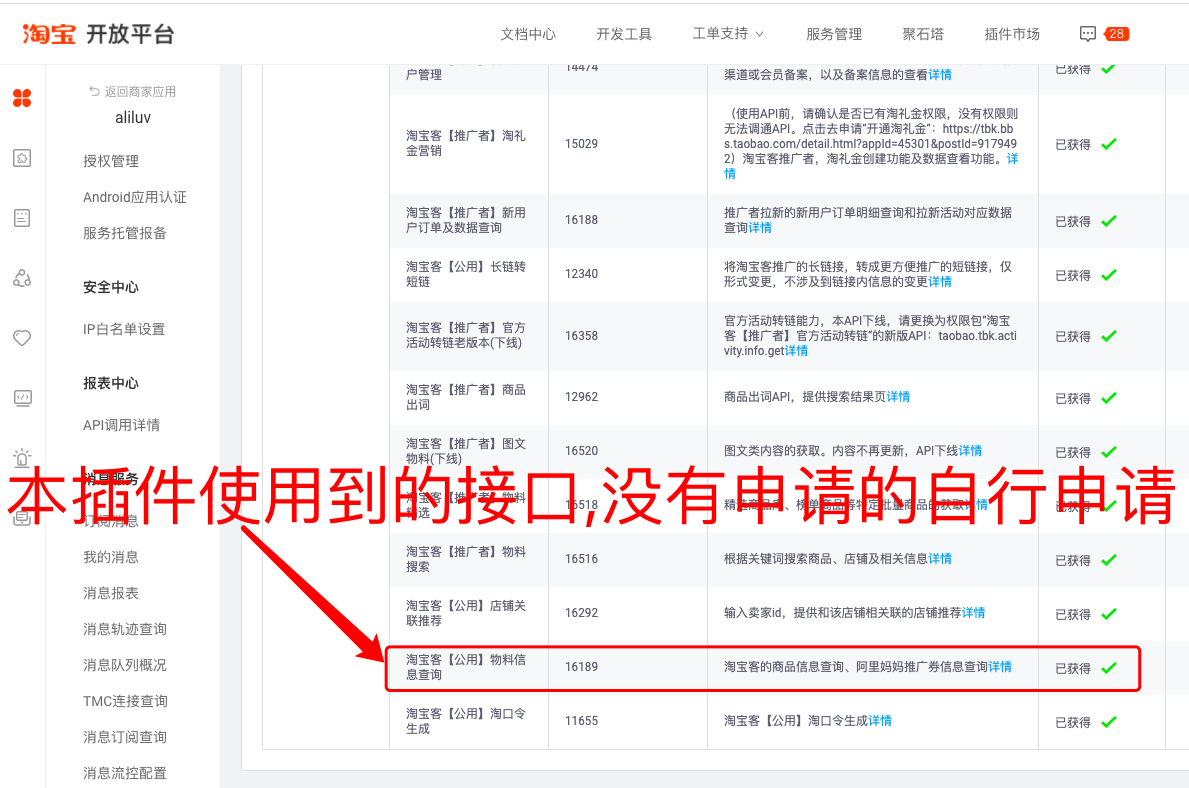Open the puzzle-piece plugin sidebar icon
Screen dimensions: 1189x788
pyautogui.click(x=22, y=158)
